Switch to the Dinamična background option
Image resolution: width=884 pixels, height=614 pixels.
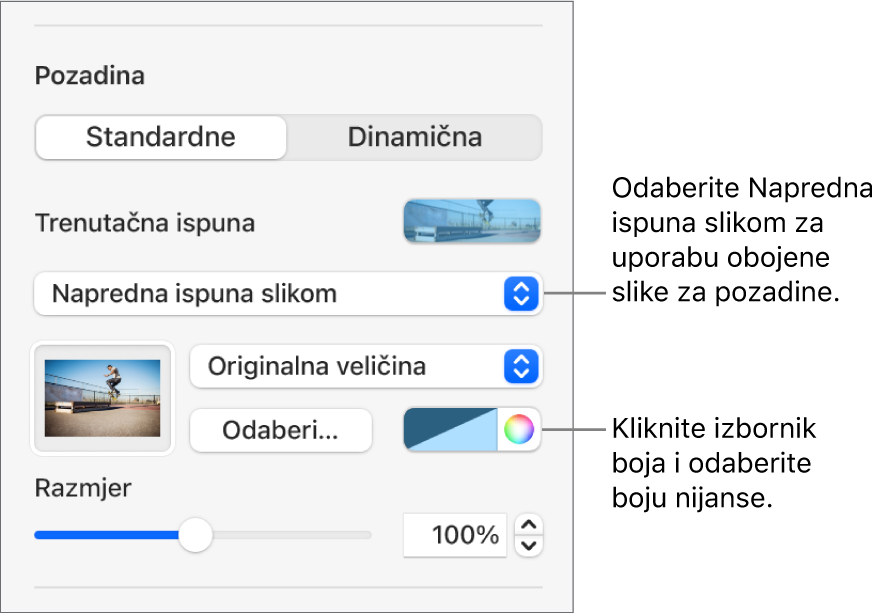click(x=414, y=137)
